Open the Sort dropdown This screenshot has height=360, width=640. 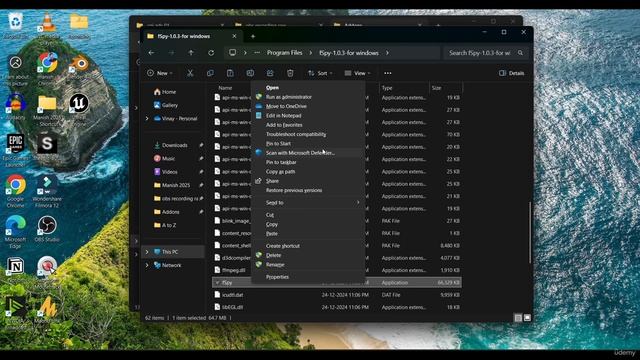click(320, 73)
